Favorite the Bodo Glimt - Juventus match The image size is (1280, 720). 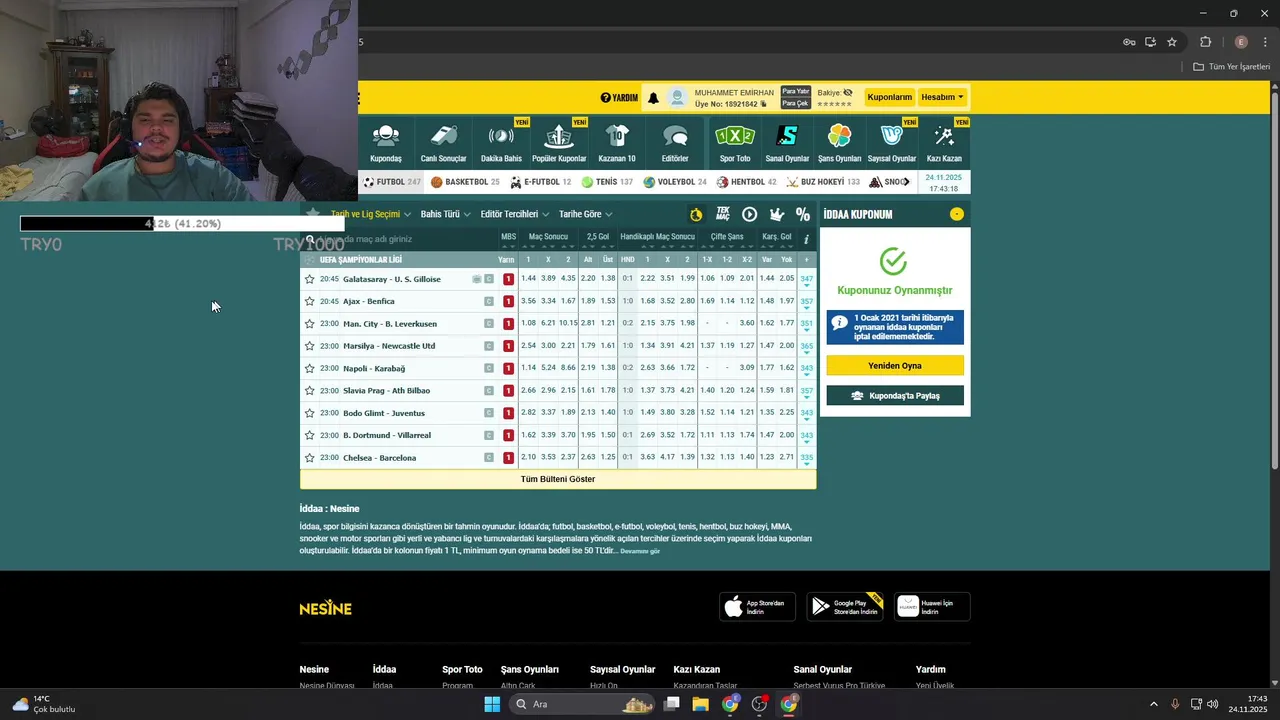[x=309, y=413]
